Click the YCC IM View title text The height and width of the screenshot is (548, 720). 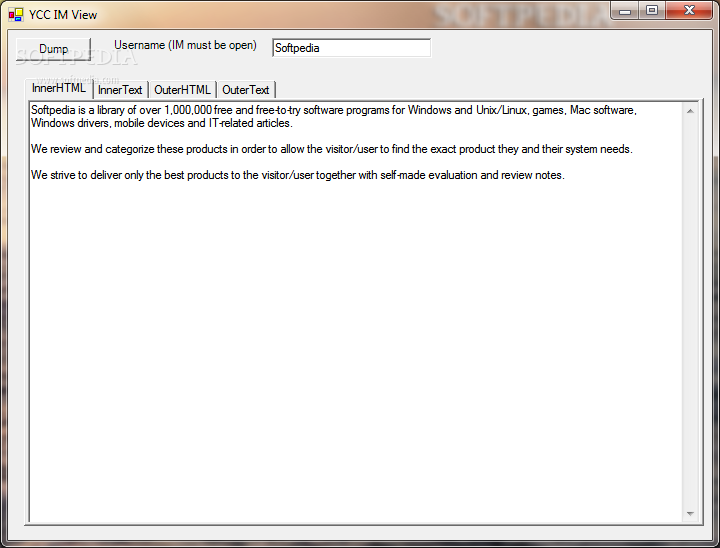point(63,15)
